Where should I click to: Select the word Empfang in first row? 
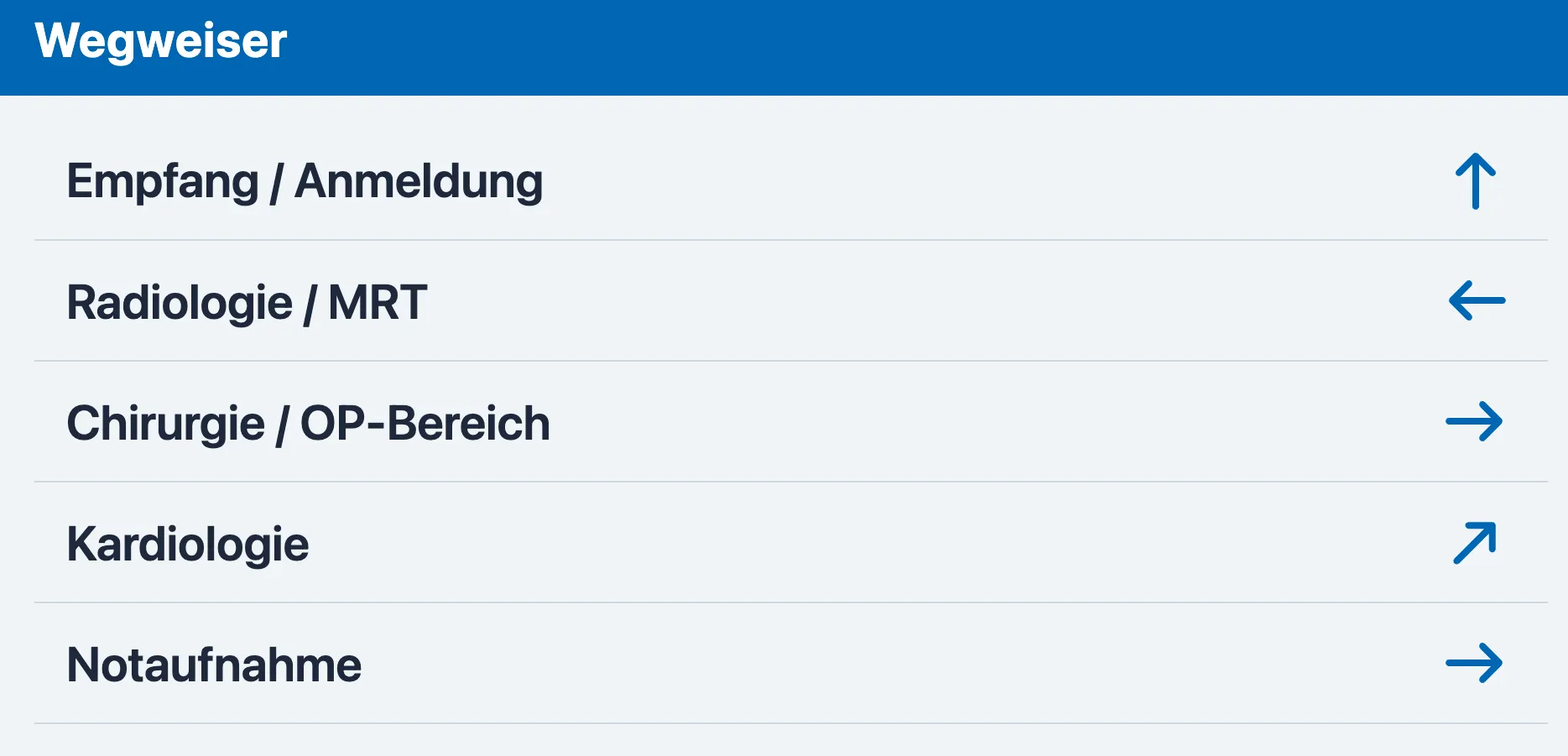point(163,182)
